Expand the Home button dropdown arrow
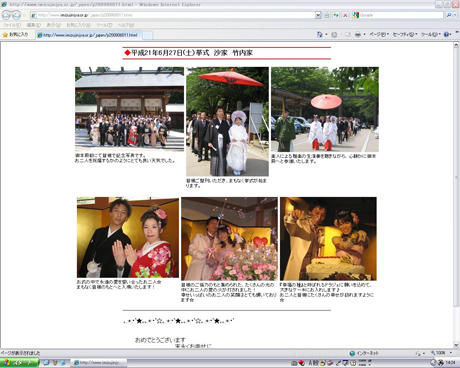460x368 pixels. 326,34
